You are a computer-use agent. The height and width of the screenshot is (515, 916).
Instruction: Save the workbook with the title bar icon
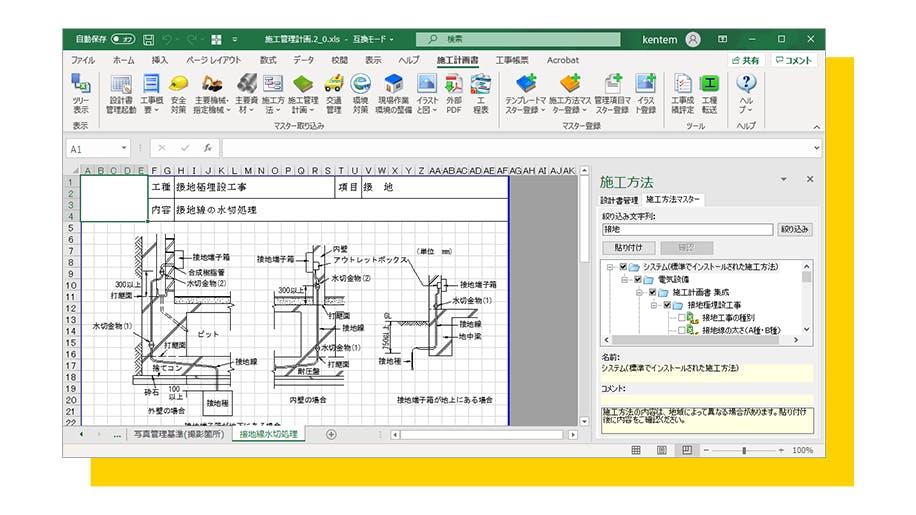pyautogui.click(x=148, y=40)
